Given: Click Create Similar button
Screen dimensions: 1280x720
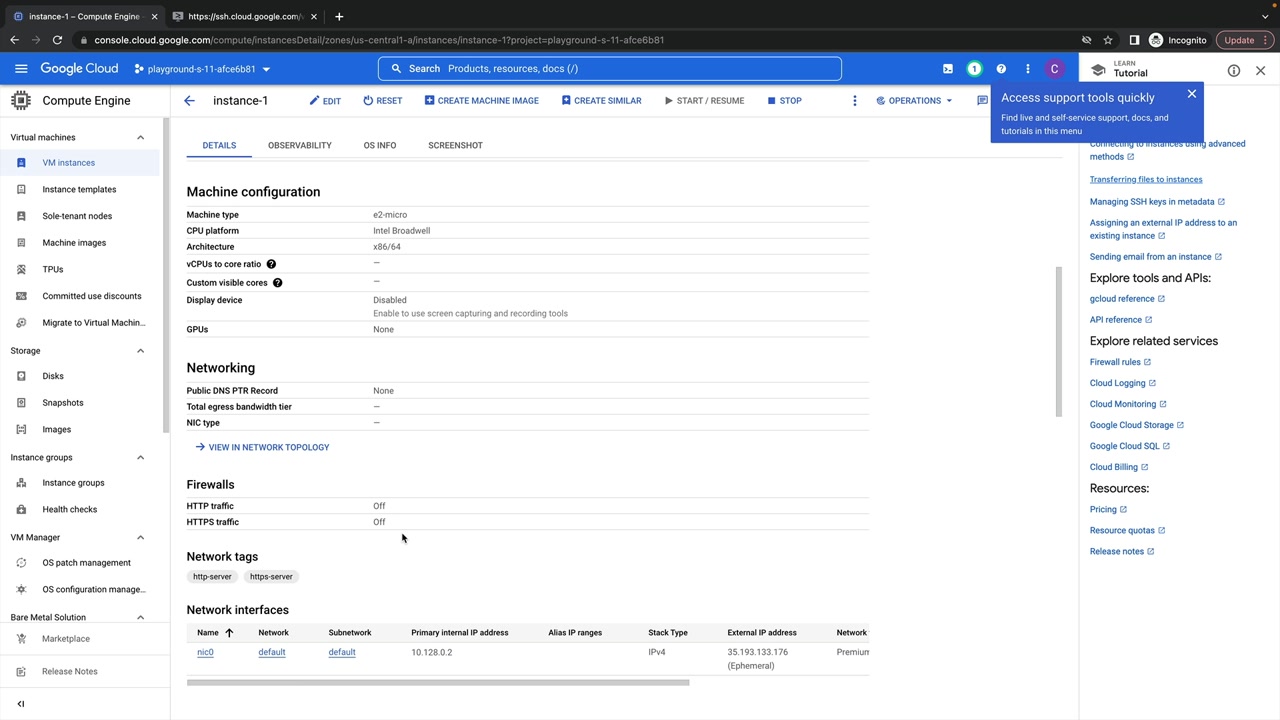Looking at the screenshot, I should 601,101.
